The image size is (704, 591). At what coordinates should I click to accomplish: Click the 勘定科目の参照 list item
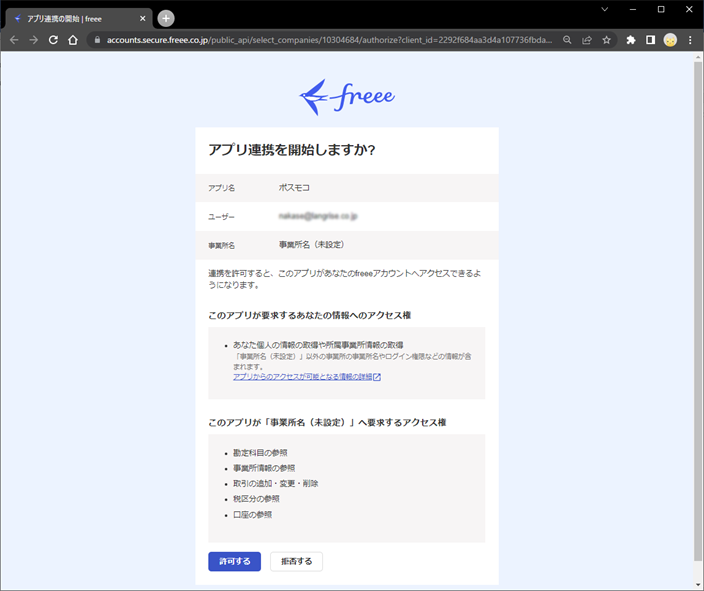click(260, 453)
